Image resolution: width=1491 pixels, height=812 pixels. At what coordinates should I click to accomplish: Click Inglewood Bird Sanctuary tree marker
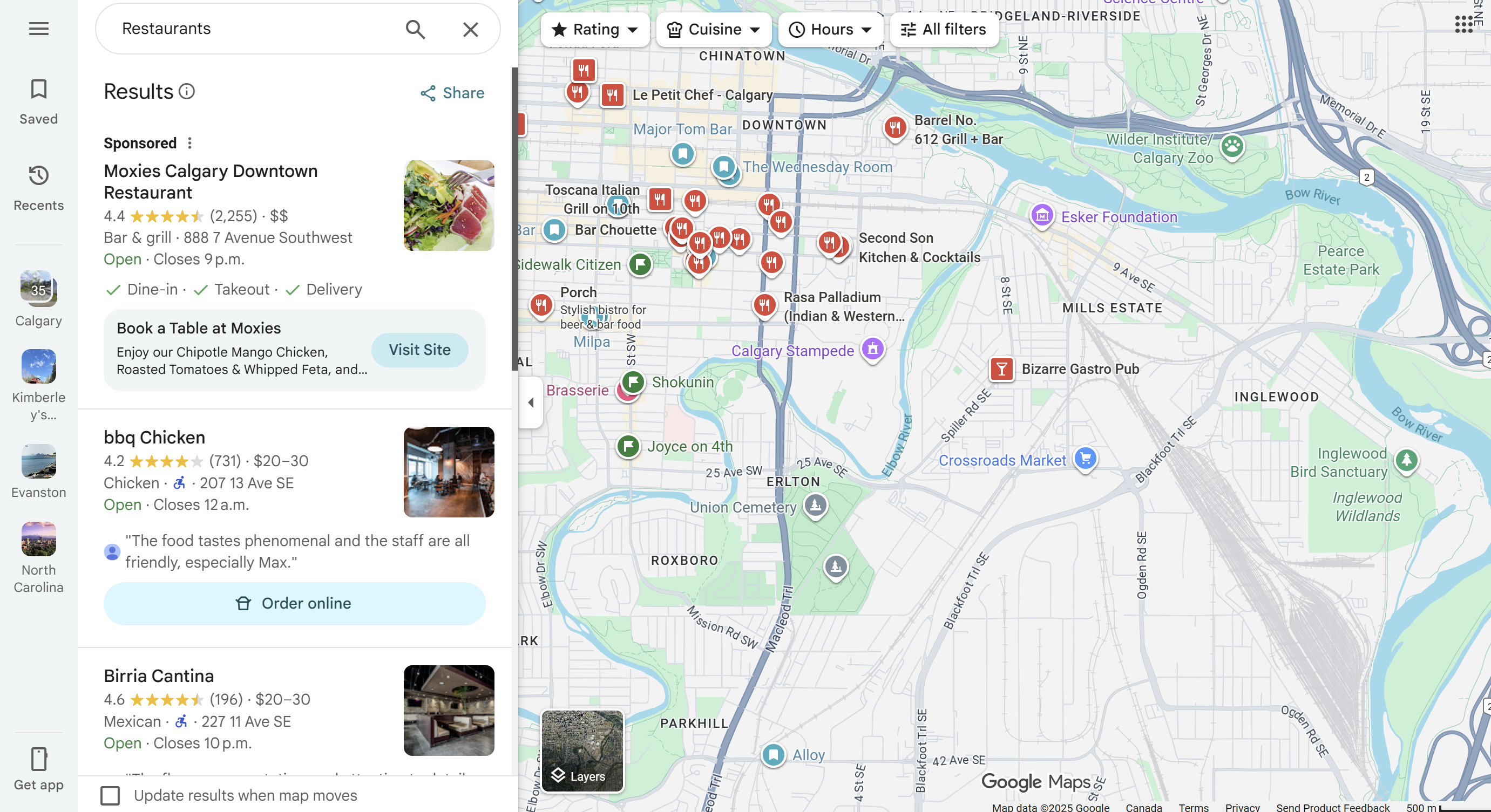point(1406,461)
